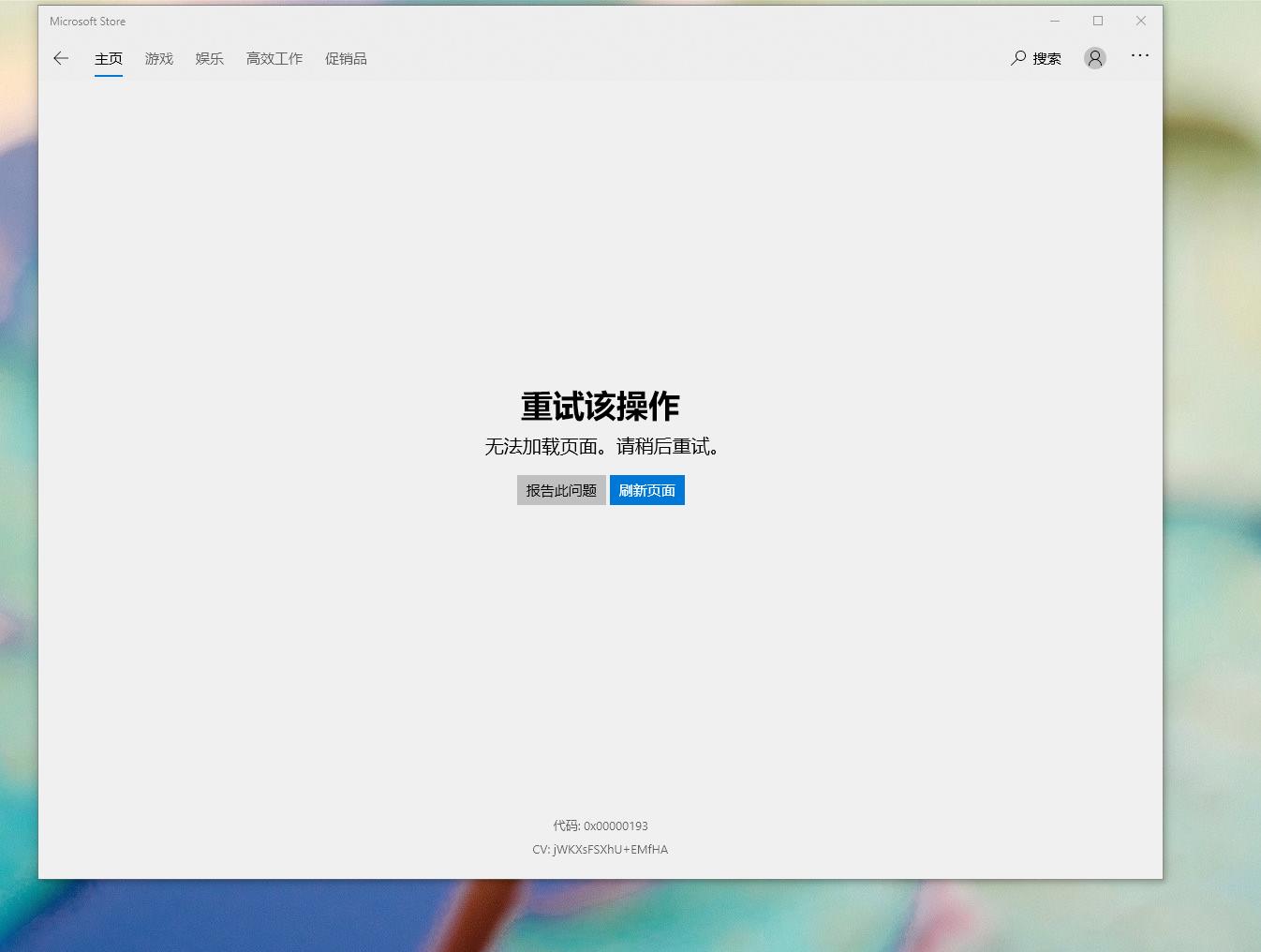Click the 无法加载页面。请稍后重试。 message
This screenshot has height=952, width=1261.
click(x=601, y=446)
